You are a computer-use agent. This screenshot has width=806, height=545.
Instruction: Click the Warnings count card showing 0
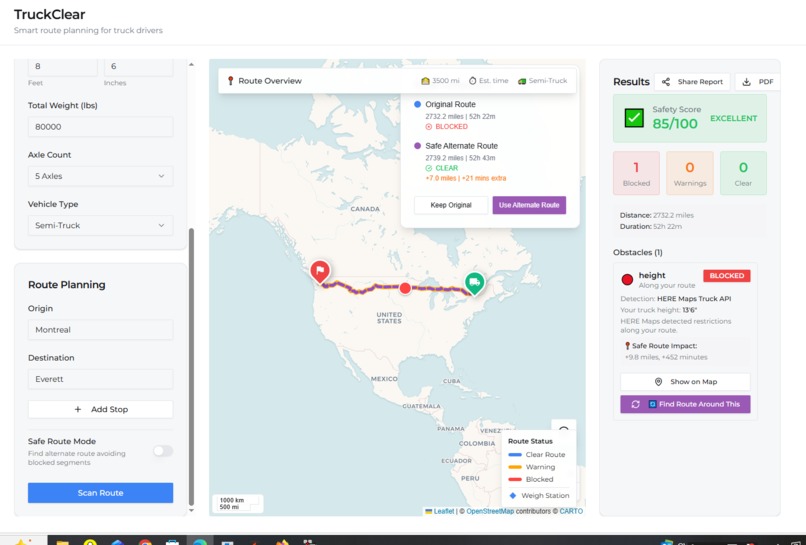click(690, 173)
